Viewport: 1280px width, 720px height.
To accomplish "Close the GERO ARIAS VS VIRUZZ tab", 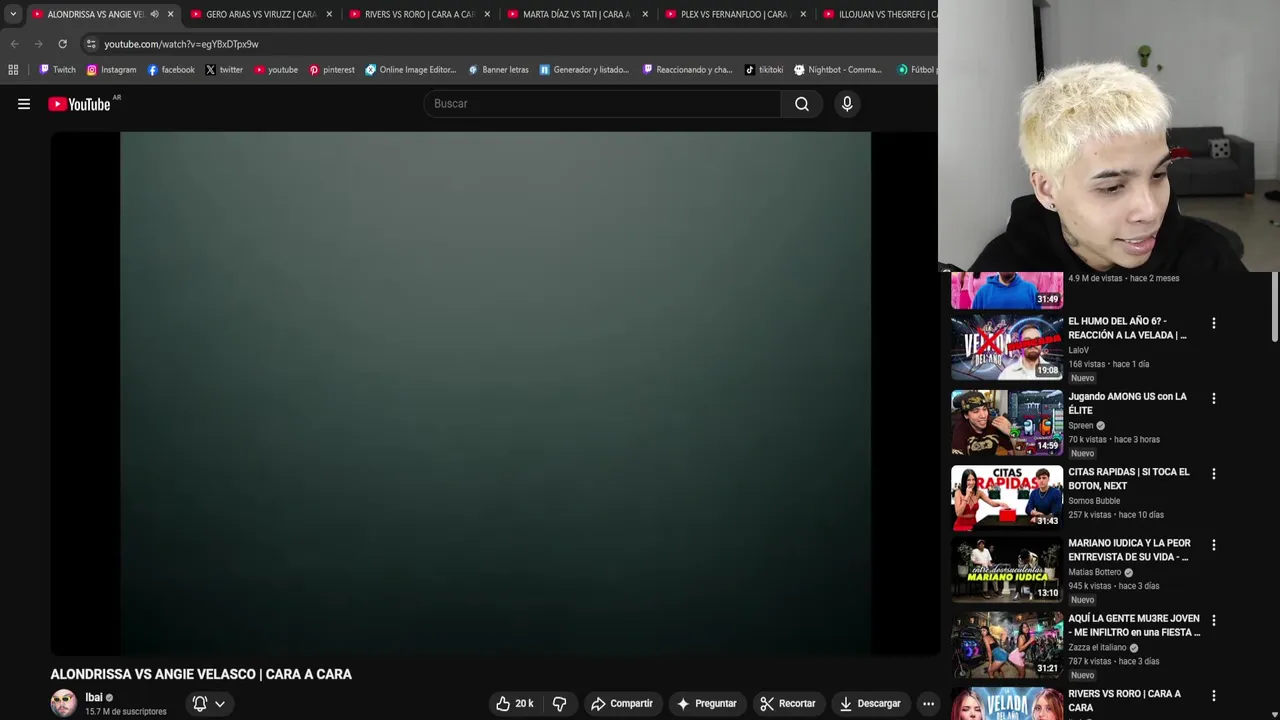I will 329,14.
